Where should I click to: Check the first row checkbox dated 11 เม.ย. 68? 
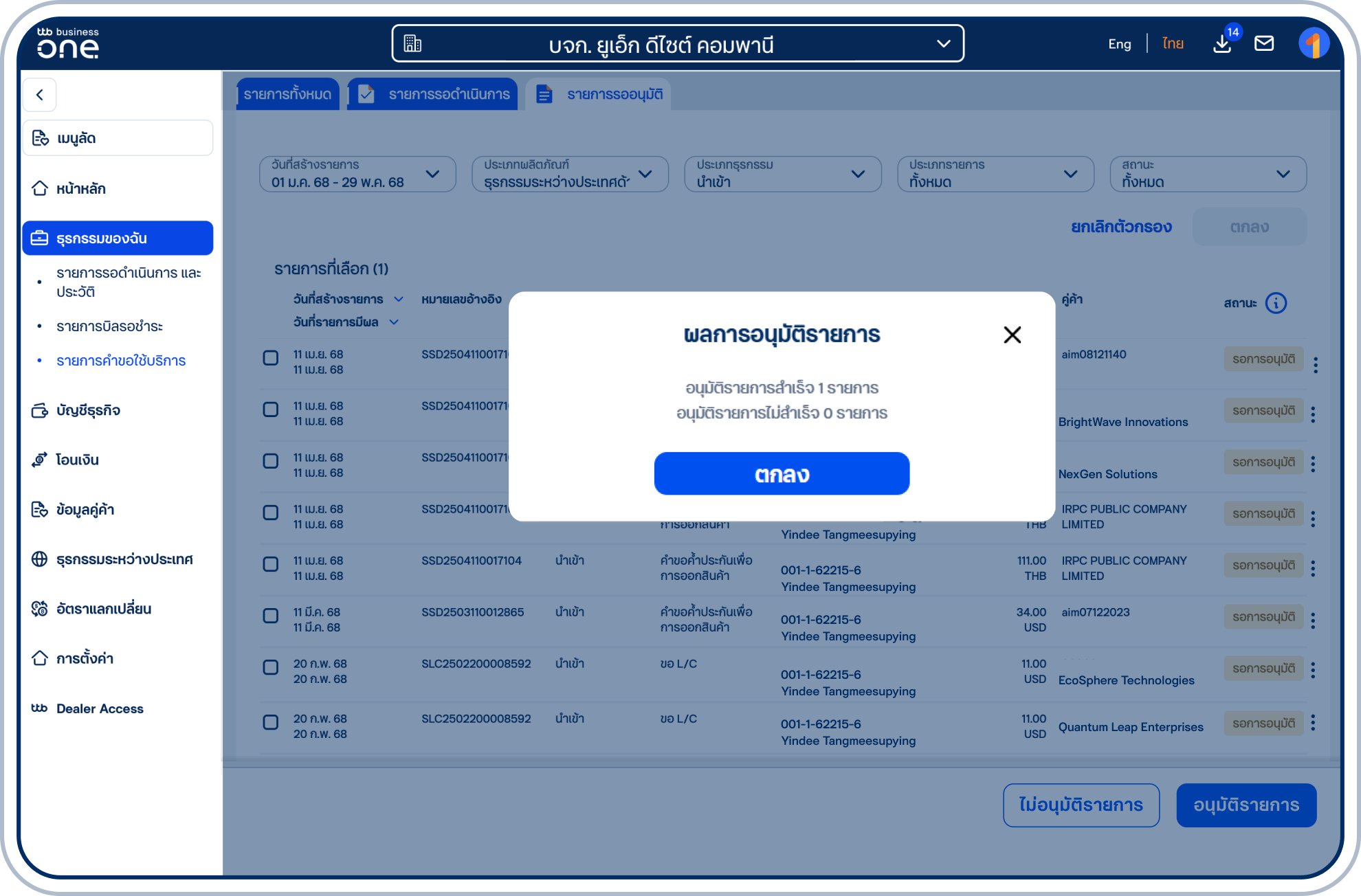271,358
